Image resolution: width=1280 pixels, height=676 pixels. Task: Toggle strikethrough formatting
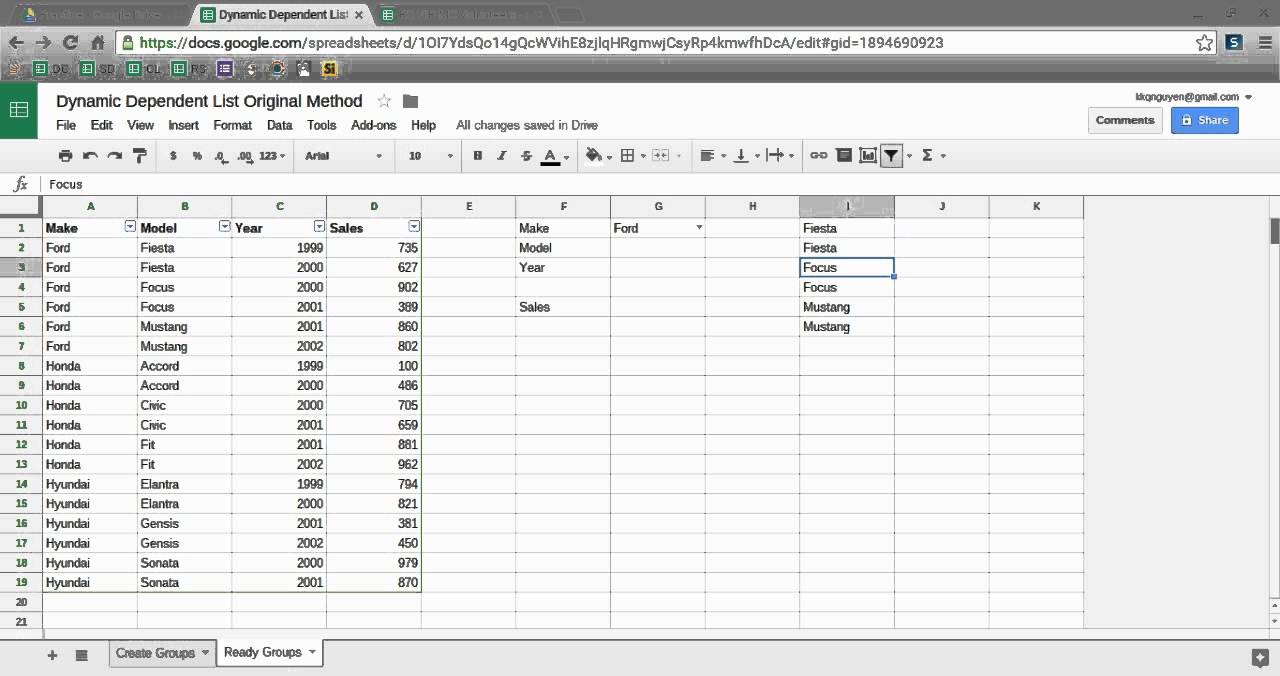pos(525,155)
